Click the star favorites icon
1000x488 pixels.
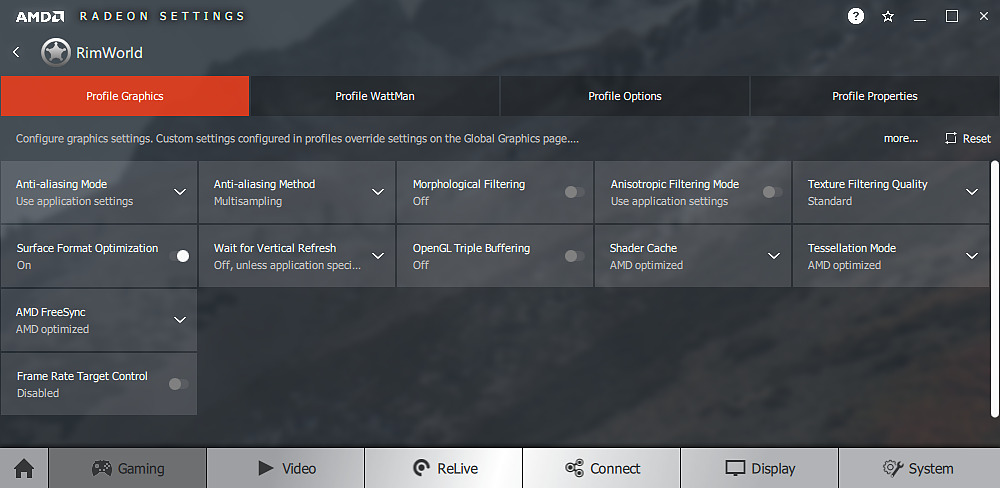pyautogui.click(x=888, y=17)
